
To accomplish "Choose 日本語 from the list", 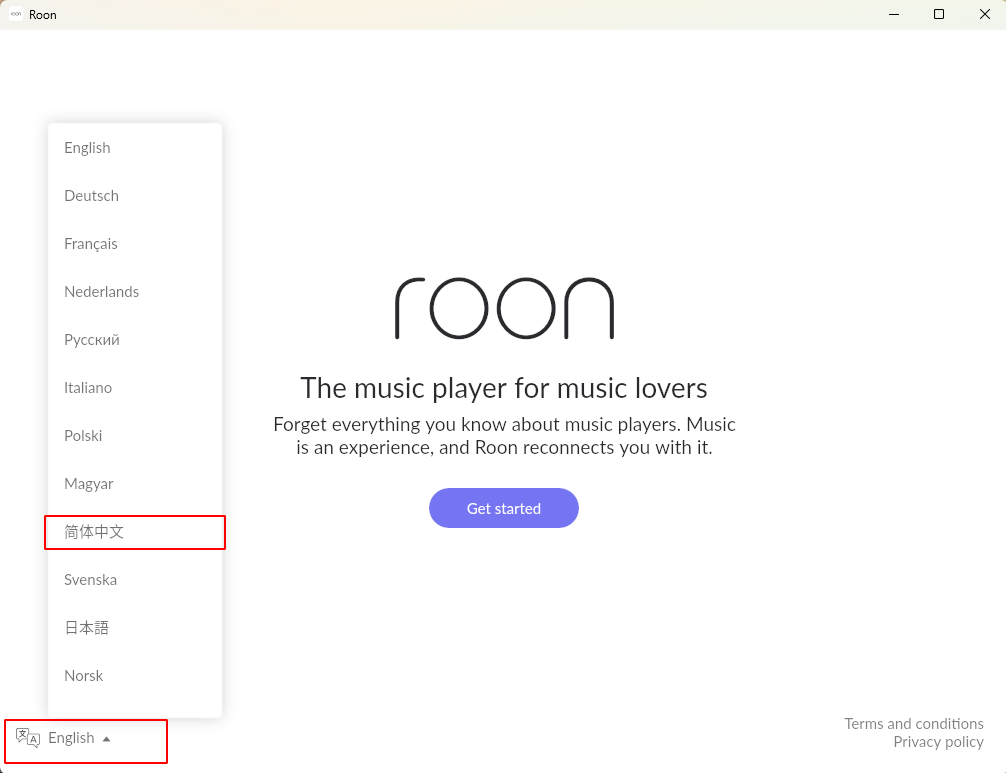I will 135,627.
